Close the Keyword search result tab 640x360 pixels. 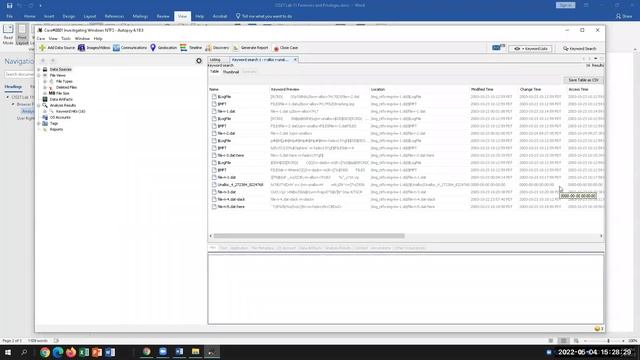295,60
